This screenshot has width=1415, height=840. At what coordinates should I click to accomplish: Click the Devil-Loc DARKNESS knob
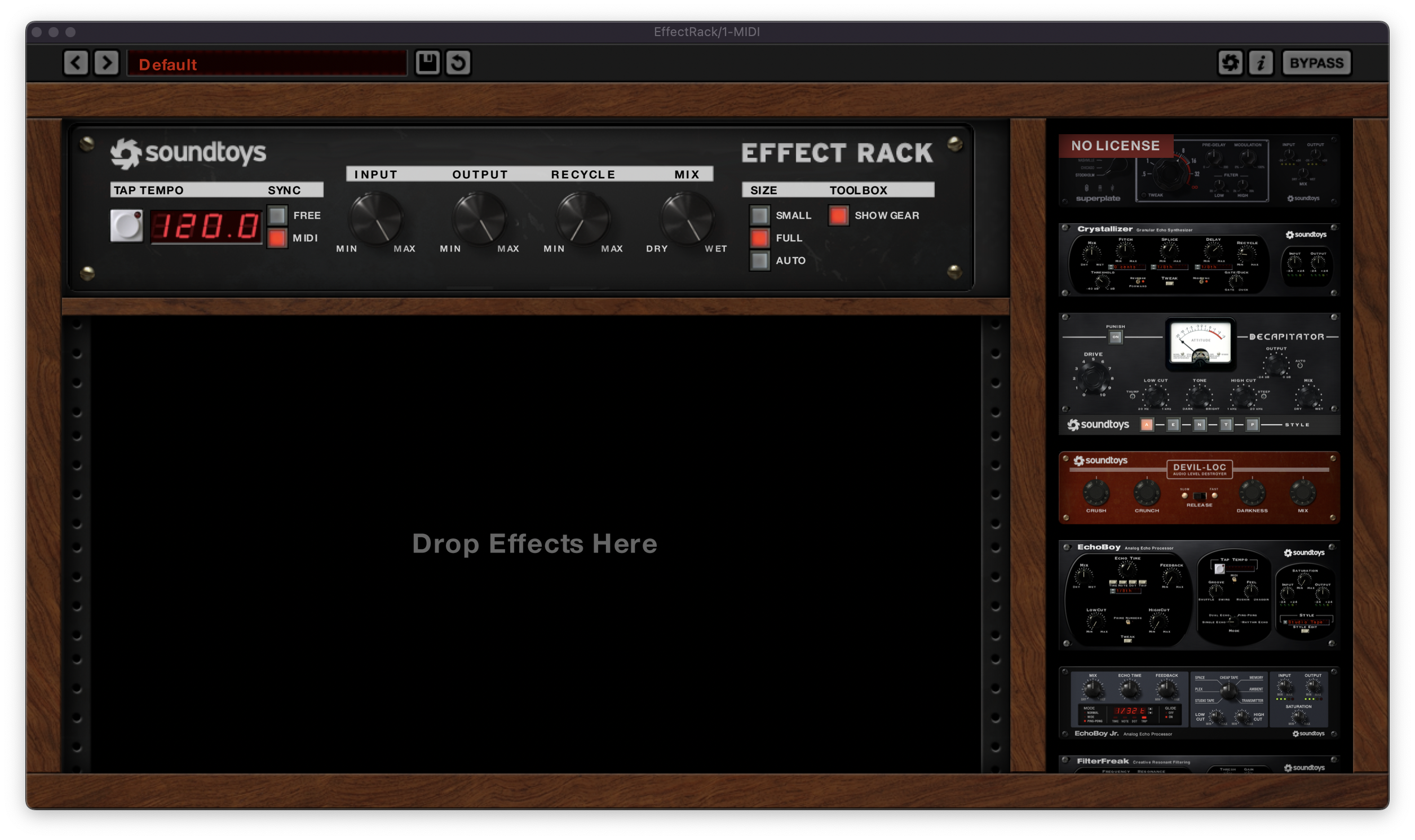click(1252, 493)
